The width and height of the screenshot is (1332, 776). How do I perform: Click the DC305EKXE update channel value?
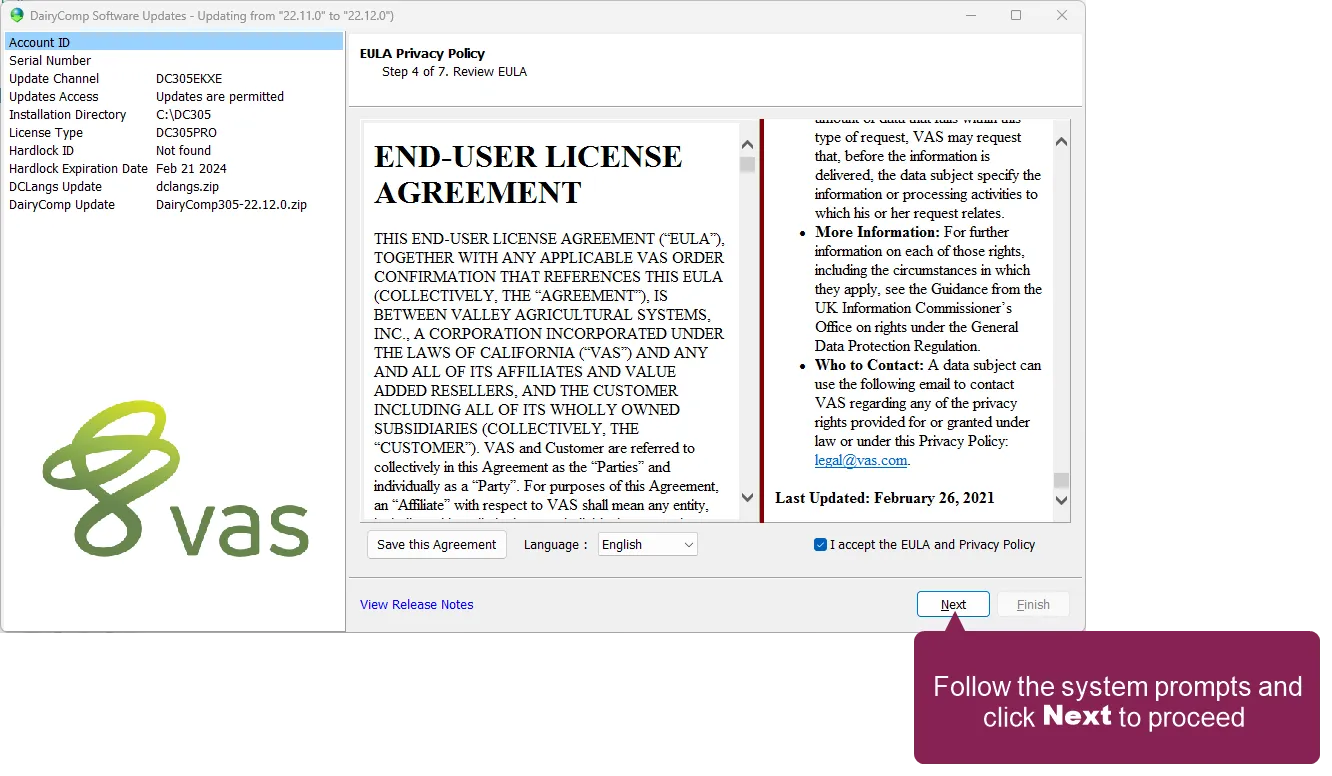189,79
